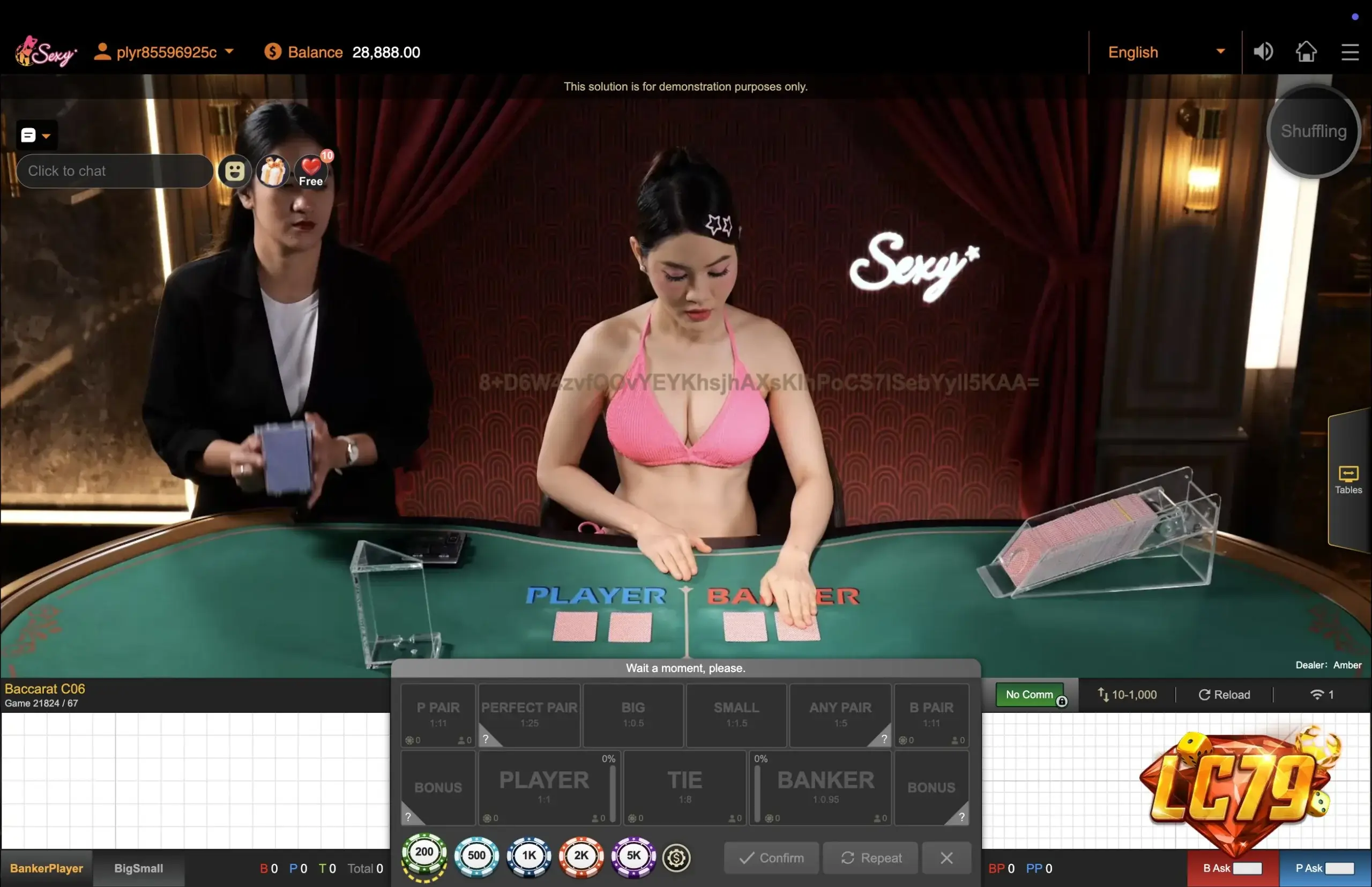Viewport: 1372px width, 887px height.
Task: Open custom chip settings icon
Action: [676, 858]
